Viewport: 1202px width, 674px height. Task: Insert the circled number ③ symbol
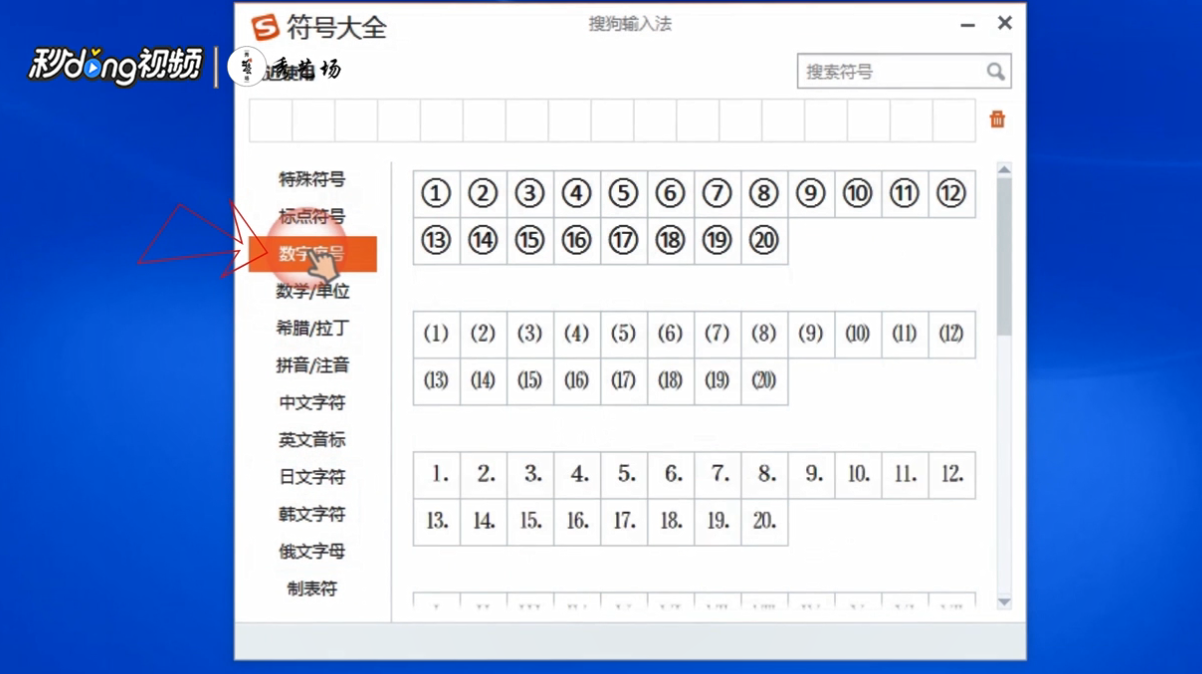[530, 193]
